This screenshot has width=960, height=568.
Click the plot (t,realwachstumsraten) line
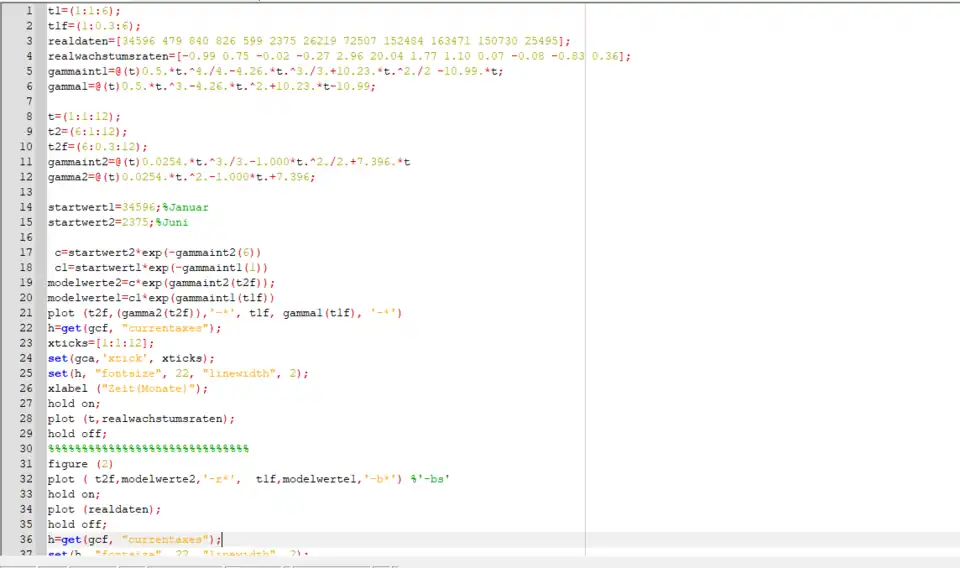(141, 418)
